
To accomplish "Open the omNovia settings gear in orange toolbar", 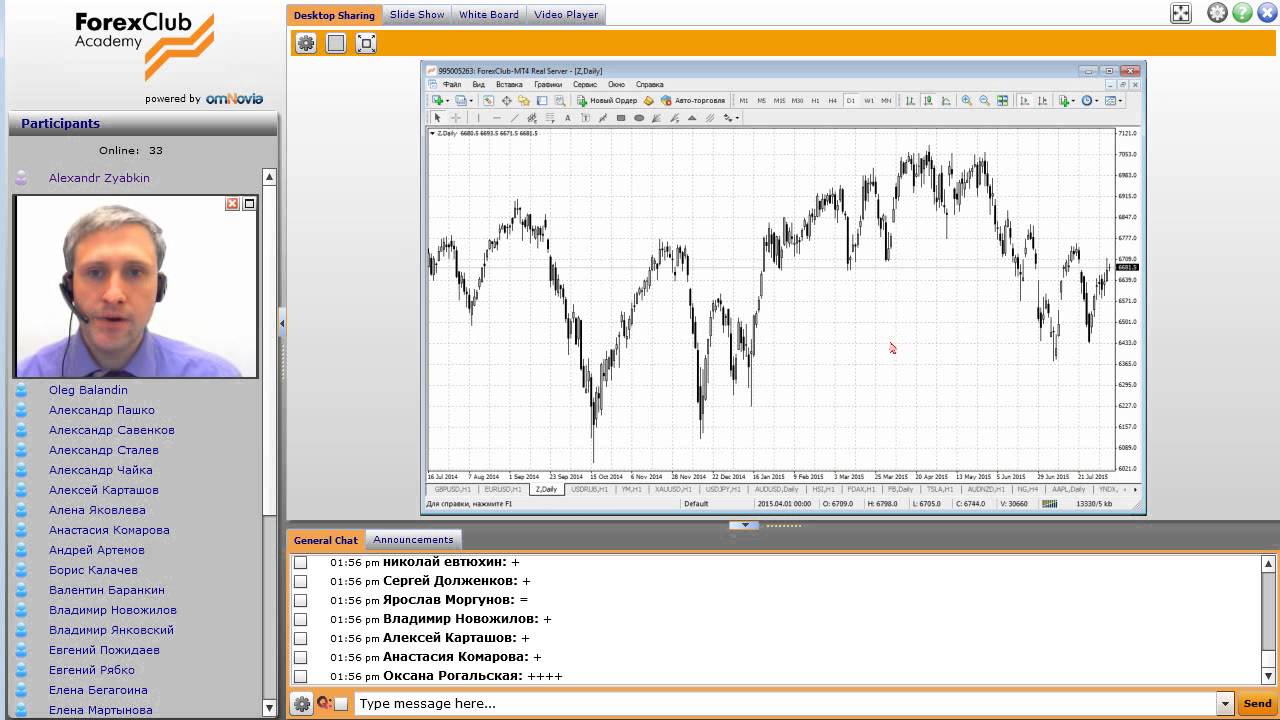I will pyautogui.click(x=306, y=43).
